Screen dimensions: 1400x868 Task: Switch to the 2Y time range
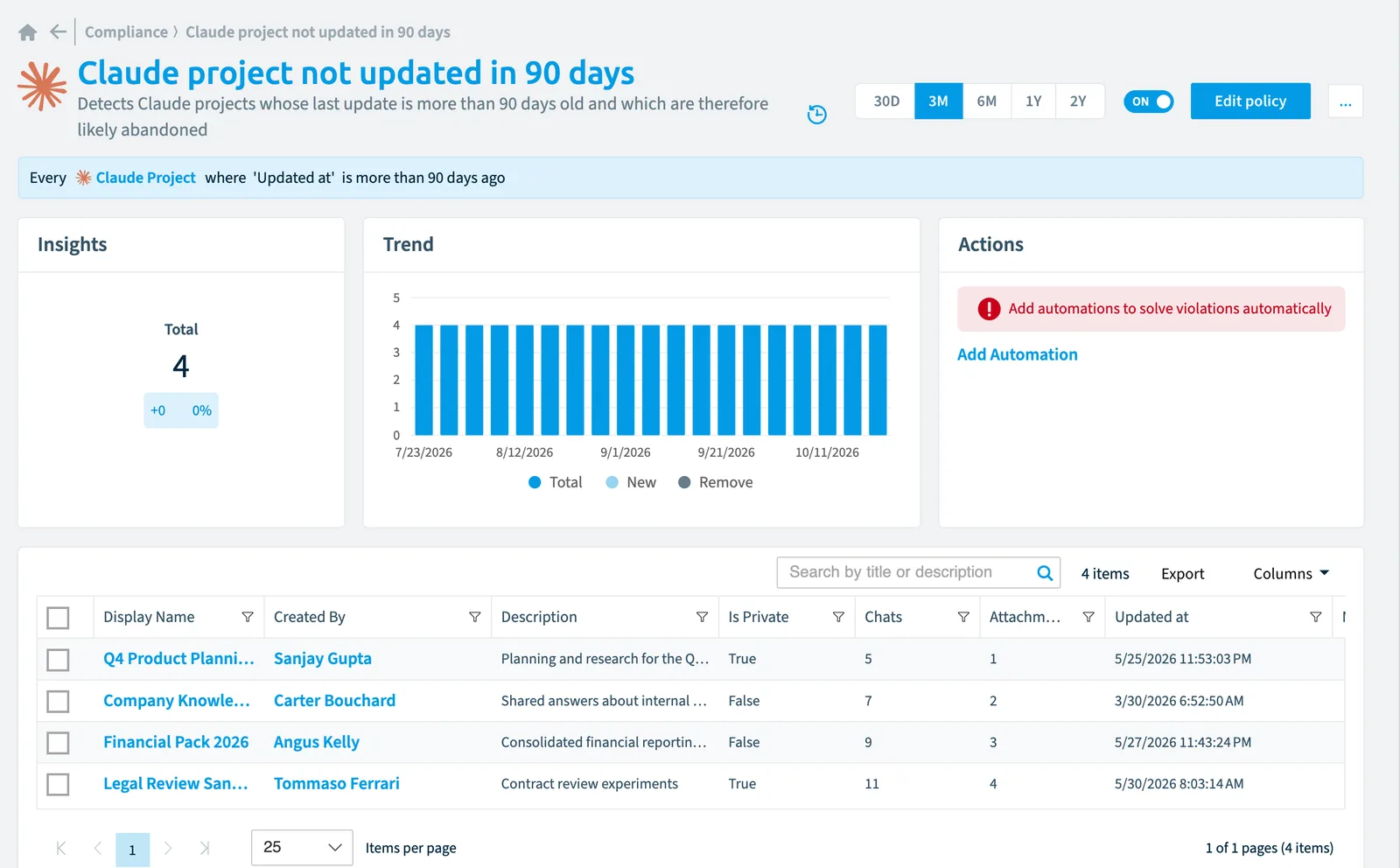1078,101
